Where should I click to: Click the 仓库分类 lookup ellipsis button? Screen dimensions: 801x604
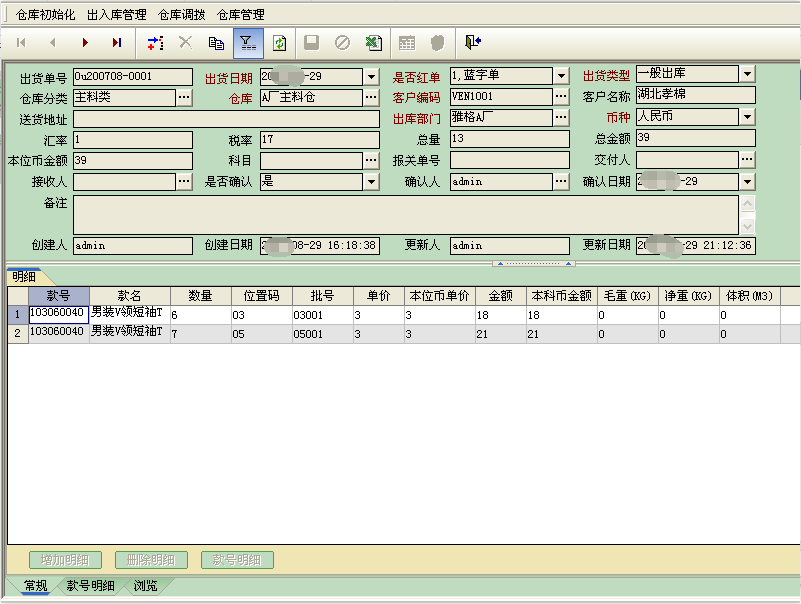point(184,97)
